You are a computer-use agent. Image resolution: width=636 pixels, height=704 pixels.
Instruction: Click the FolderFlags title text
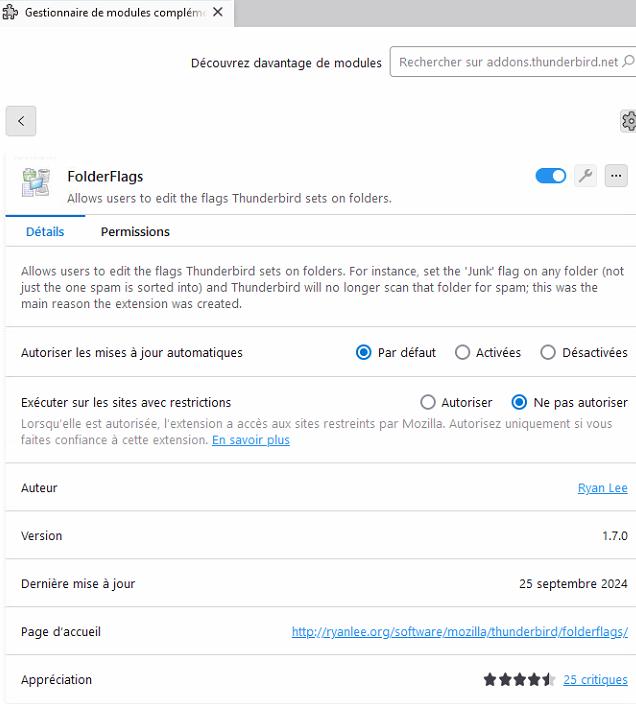105,176
